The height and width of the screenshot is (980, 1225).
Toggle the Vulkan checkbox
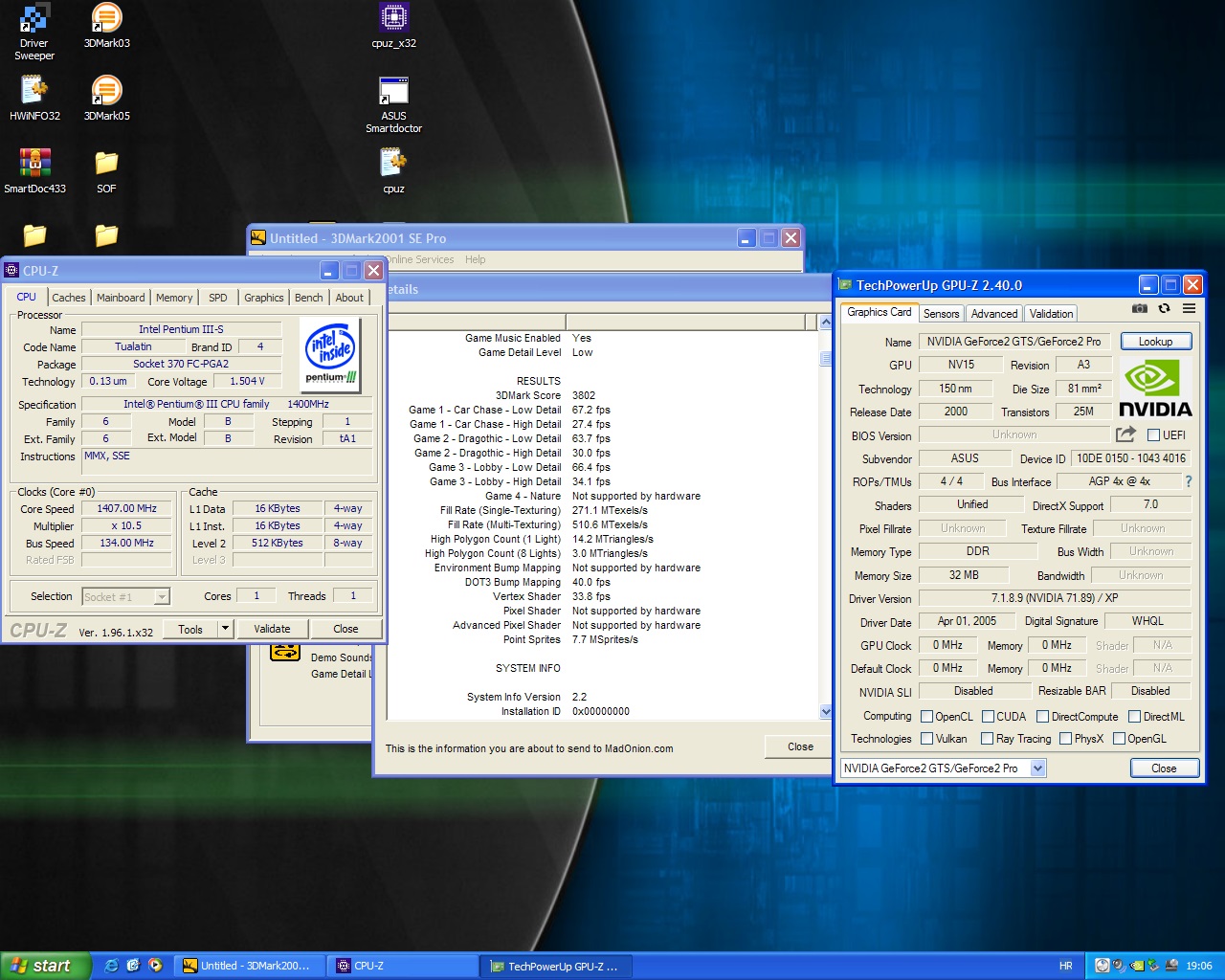(x=926, y=738)
